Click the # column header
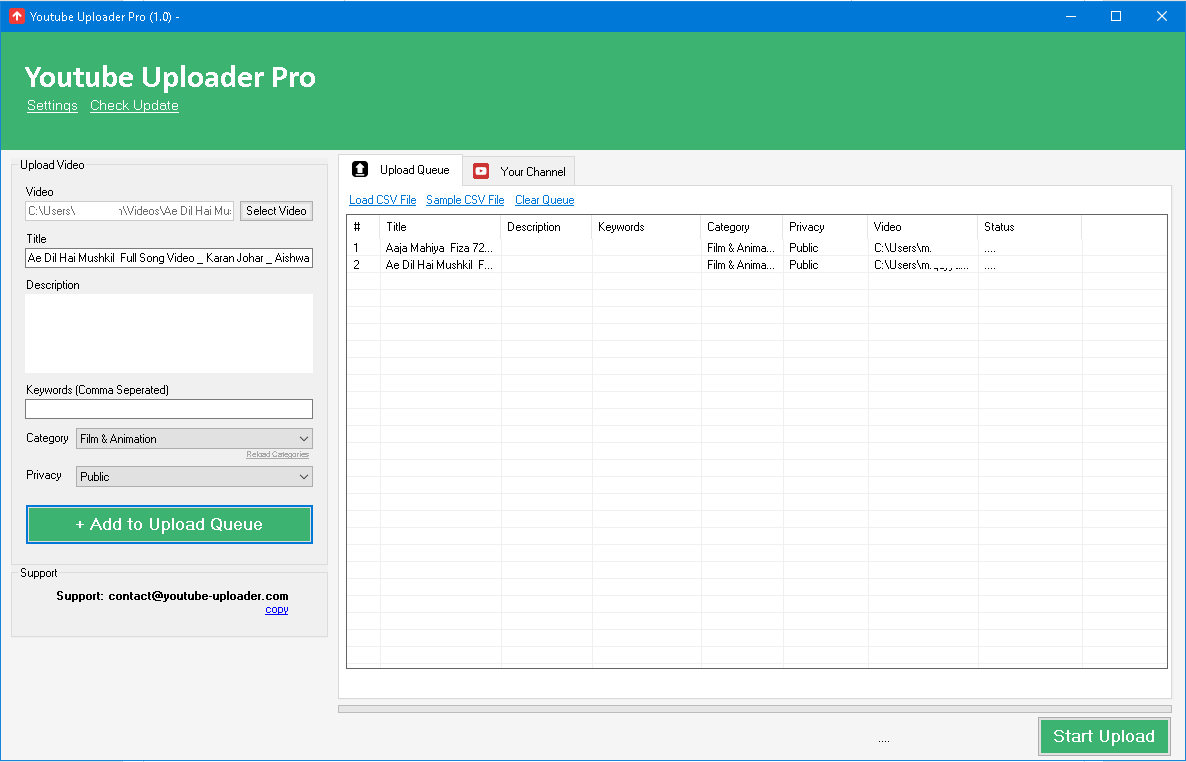This screenshot has width=1186, height=762. tap(364, 227)
